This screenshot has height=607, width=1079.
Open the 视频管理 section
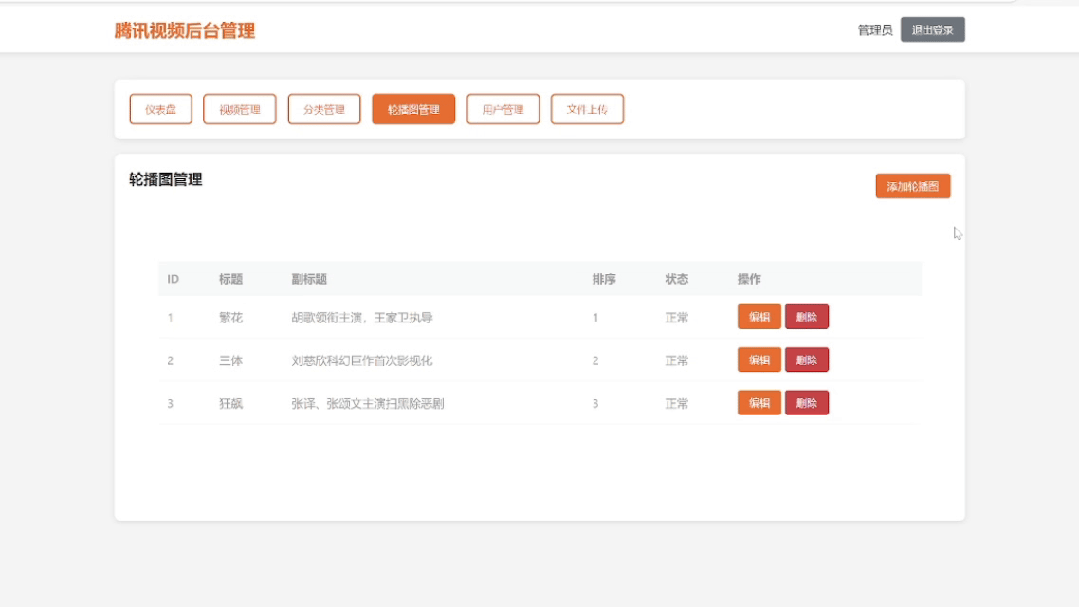pos(239,109)
